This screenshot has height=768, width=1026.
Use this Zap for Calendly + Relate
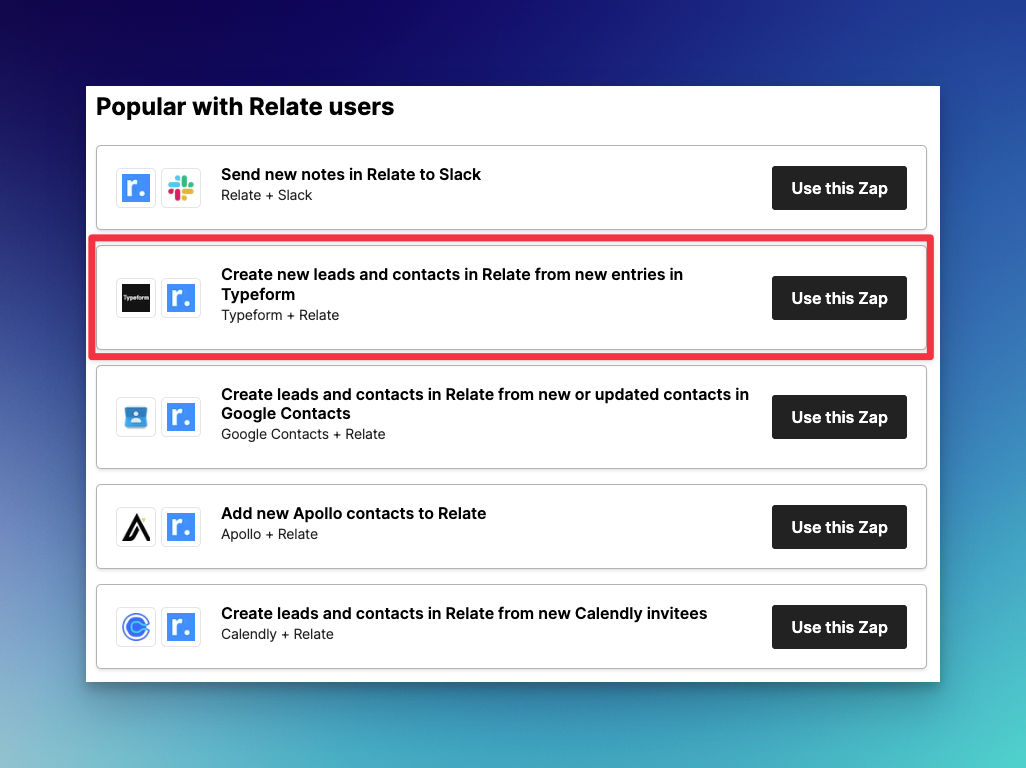[x=839, y=627]
